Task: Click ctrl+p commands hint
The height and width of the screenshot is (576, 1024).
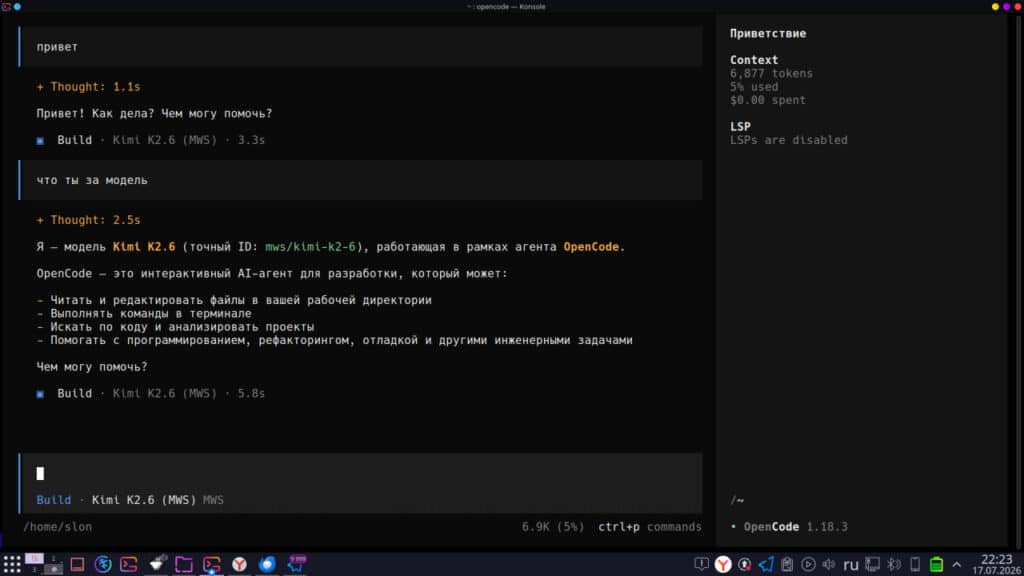Action: click(x=650, y=527)
